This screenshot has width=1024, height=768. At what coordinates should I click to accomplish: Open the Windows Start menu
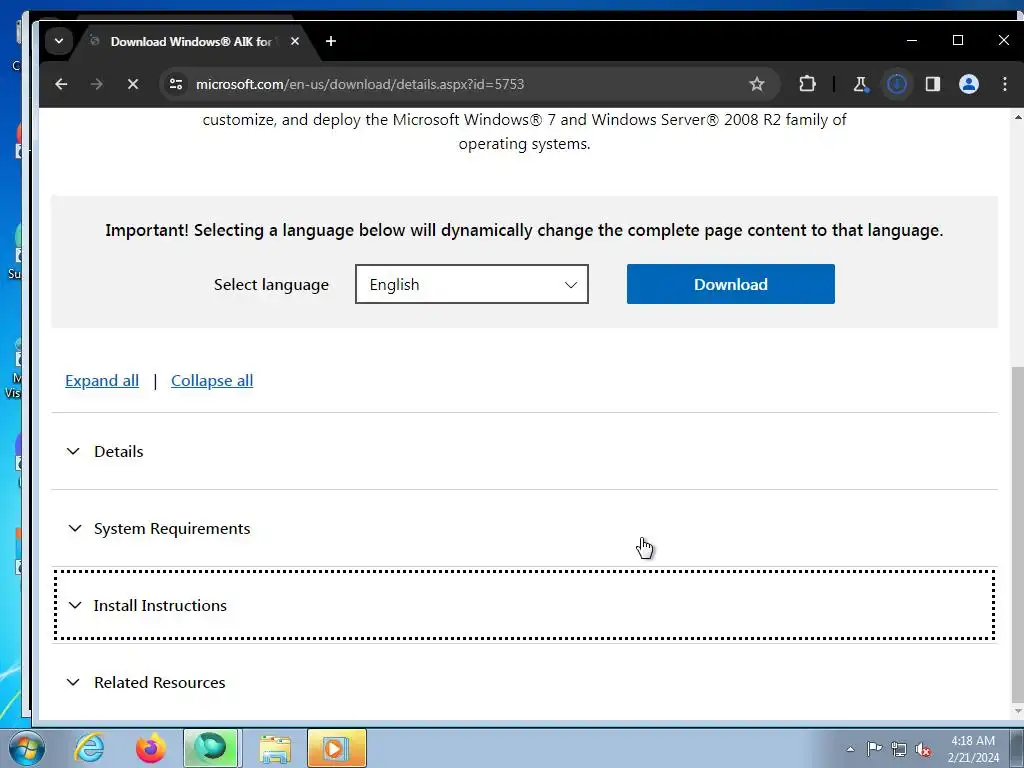(26, 748)
